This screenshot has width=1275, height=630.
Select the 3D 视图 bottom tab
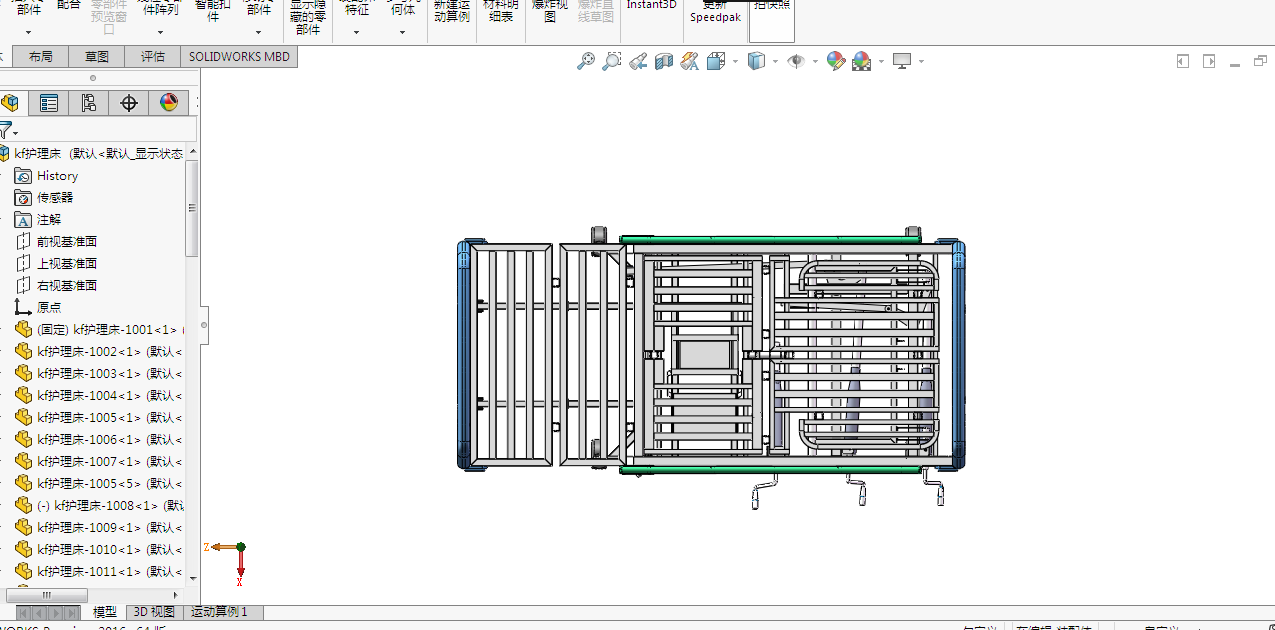154,612
